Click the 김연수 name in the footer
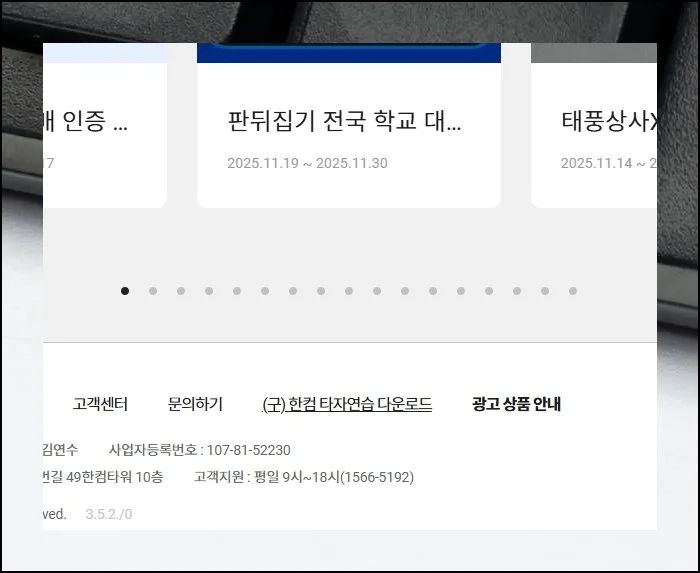Image resolution: width=700 pixels, height=573 pixels. pos(60,450)
